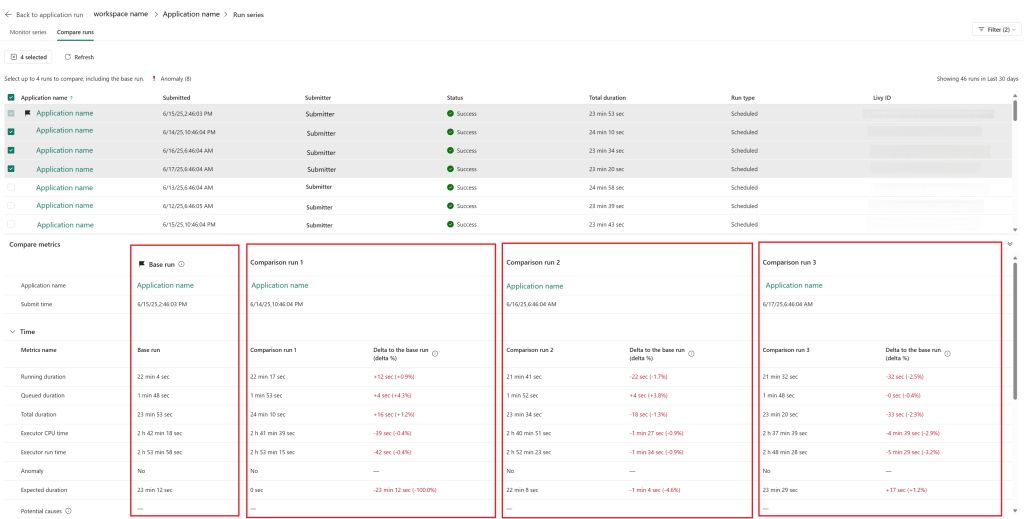This screenshot has height=519, width=1024.
Task: Check the run submitted 6/13/25 6:46:04 AM
Action: [11, 187]
